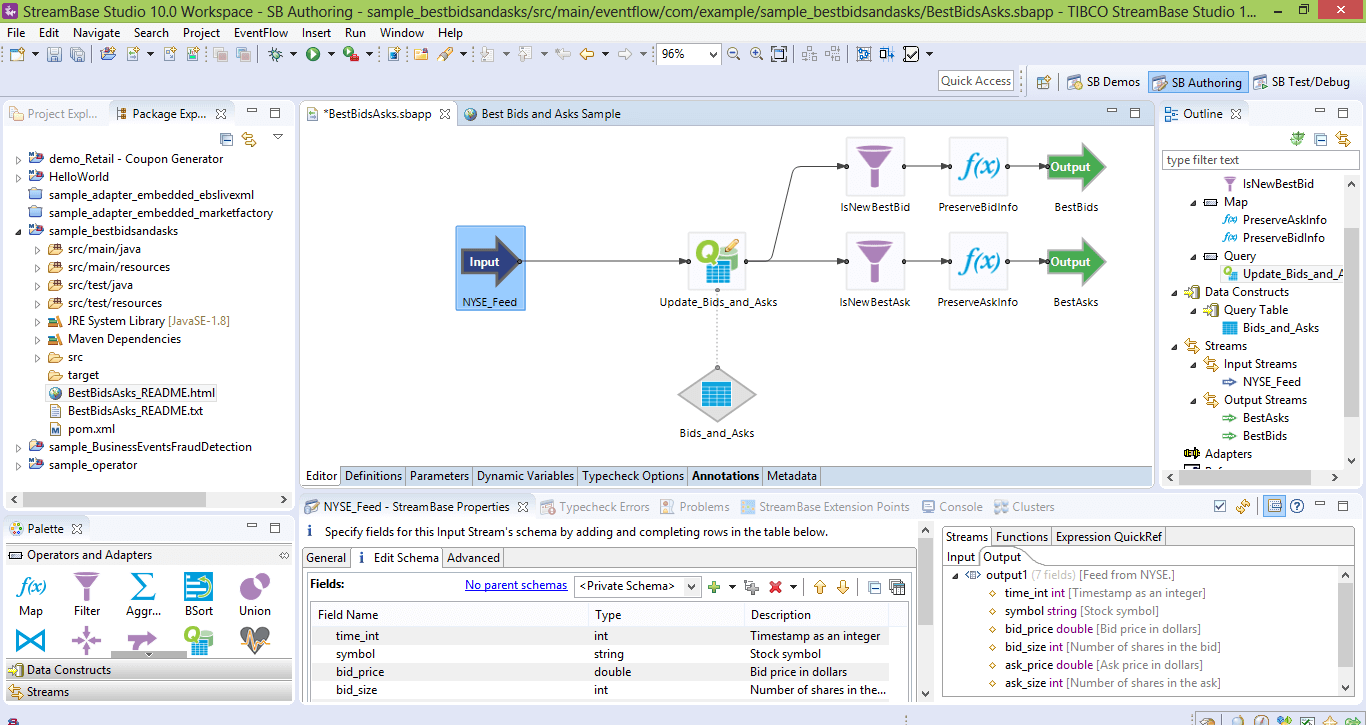Launch the green Run button
The height and width of the screenshot is (725, 1366).
click(x=313, y=54)
